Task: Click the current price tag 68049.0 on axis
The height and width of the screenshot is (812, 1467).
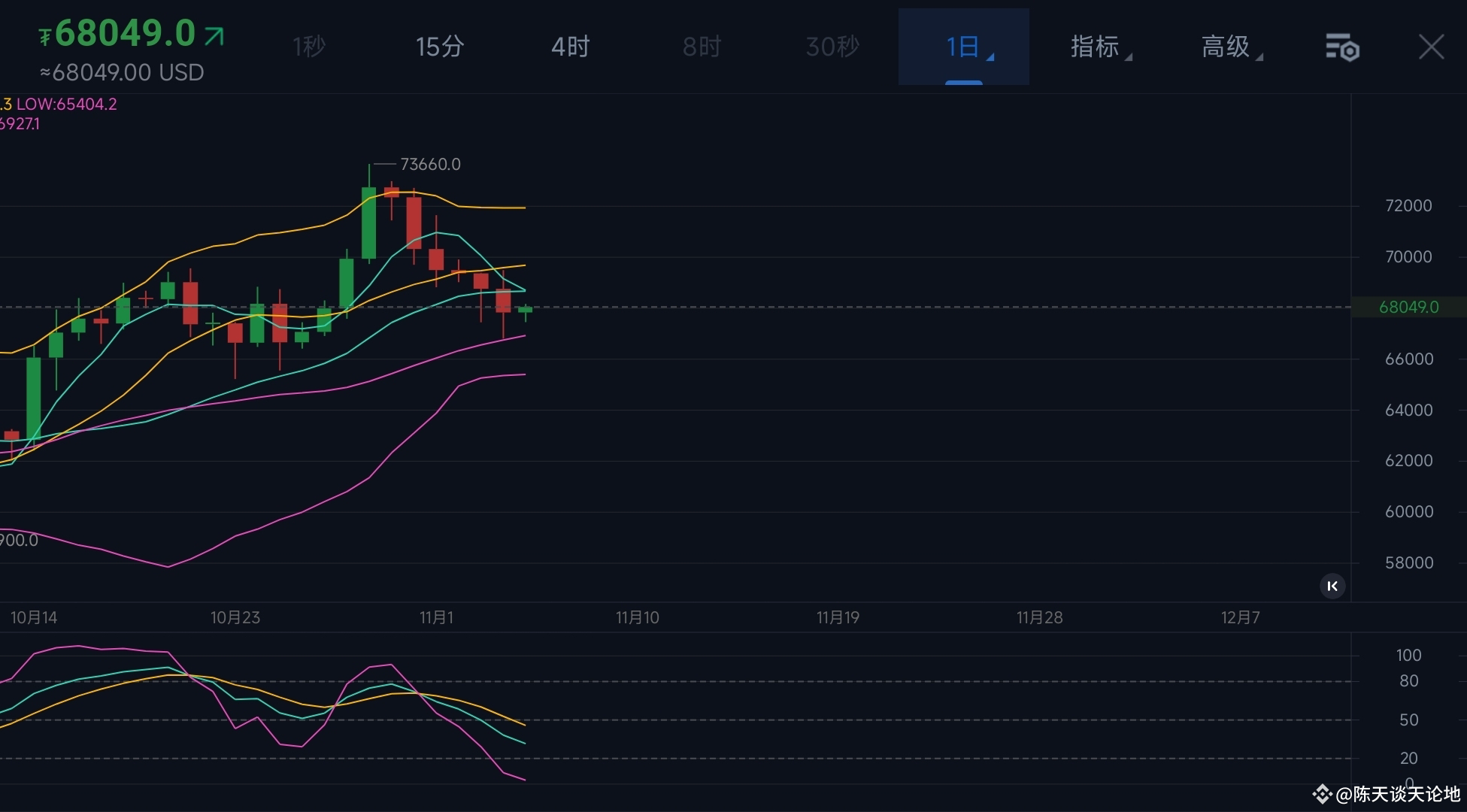Action: coord(1408,307)
